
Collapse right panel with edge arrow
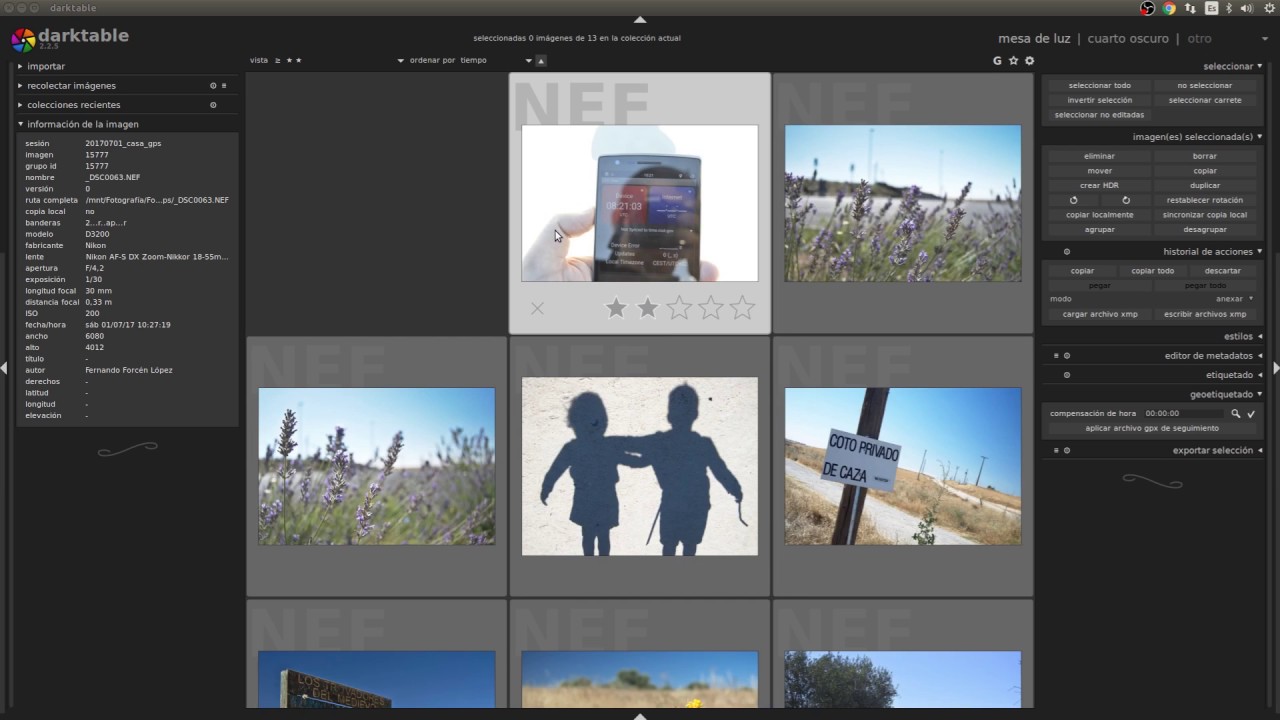1276,368
